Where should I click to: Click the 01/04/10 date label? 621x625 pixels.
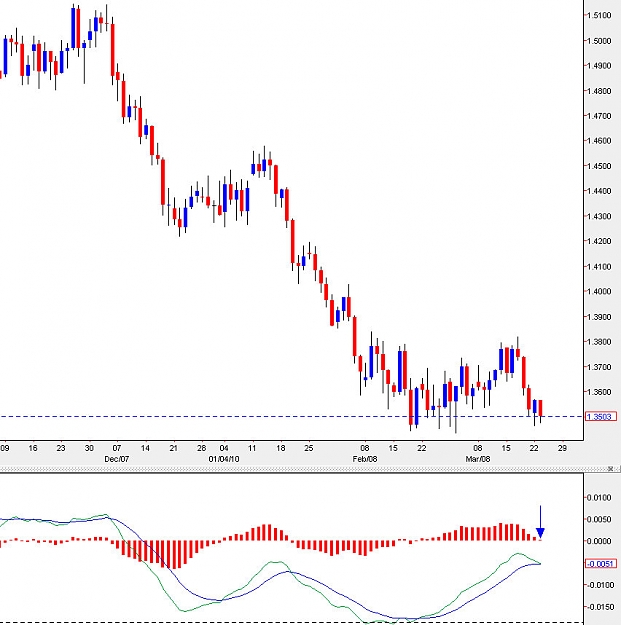(224, 459)
